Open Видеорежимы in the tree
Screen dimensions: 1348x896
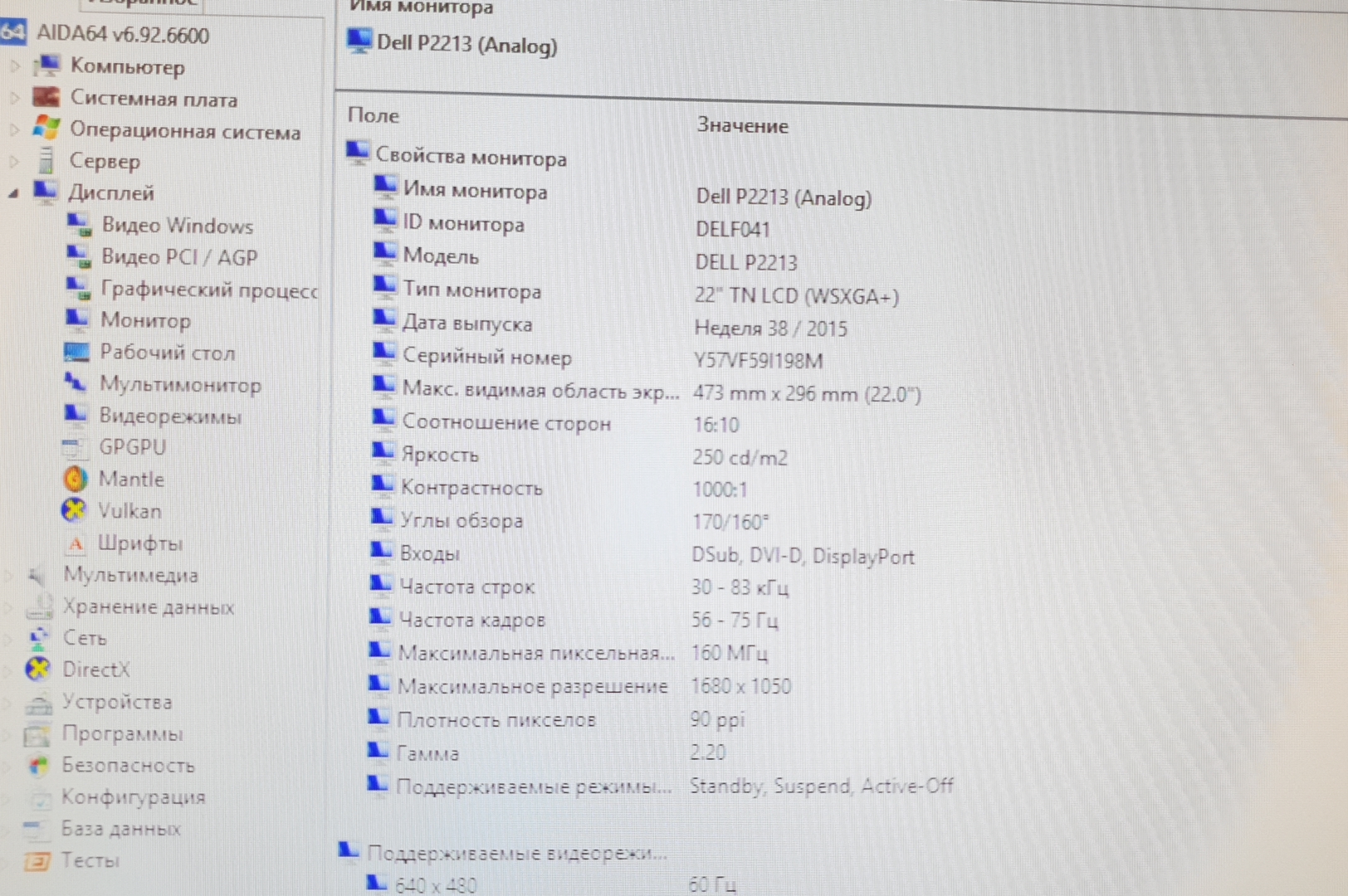pos(170,416)
